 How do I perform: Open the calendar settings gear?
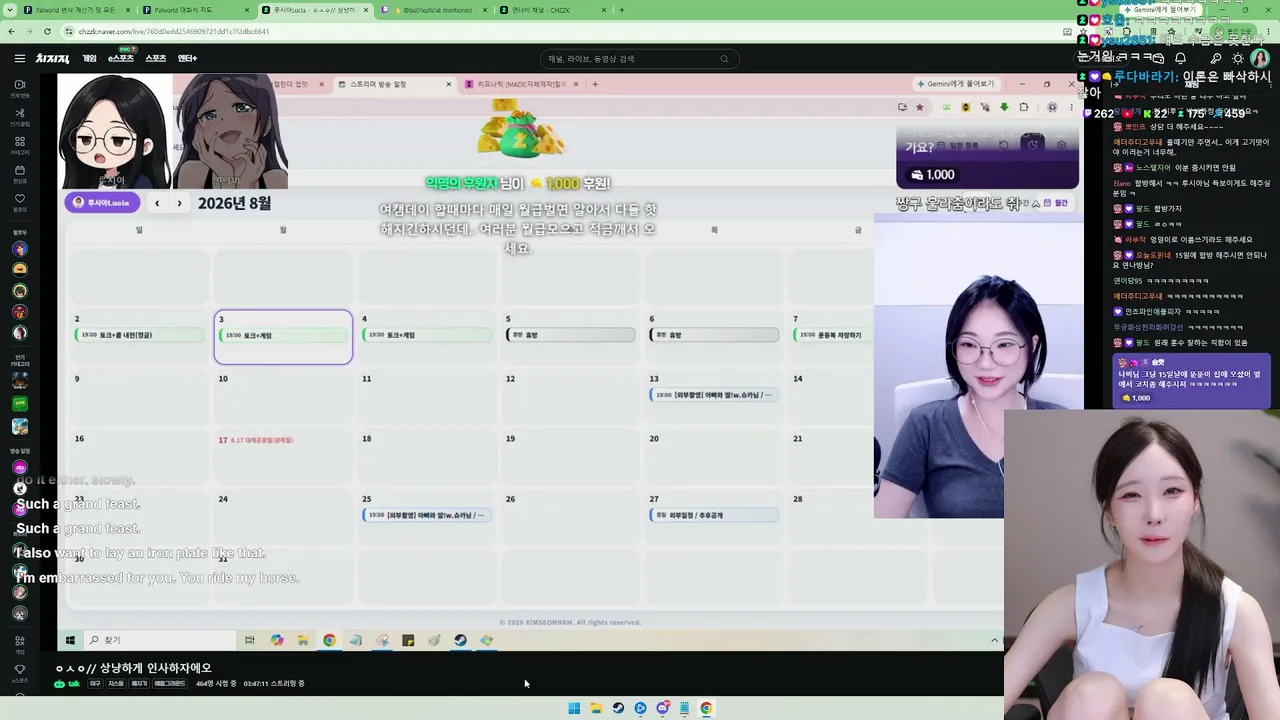tap(1061, 145)
